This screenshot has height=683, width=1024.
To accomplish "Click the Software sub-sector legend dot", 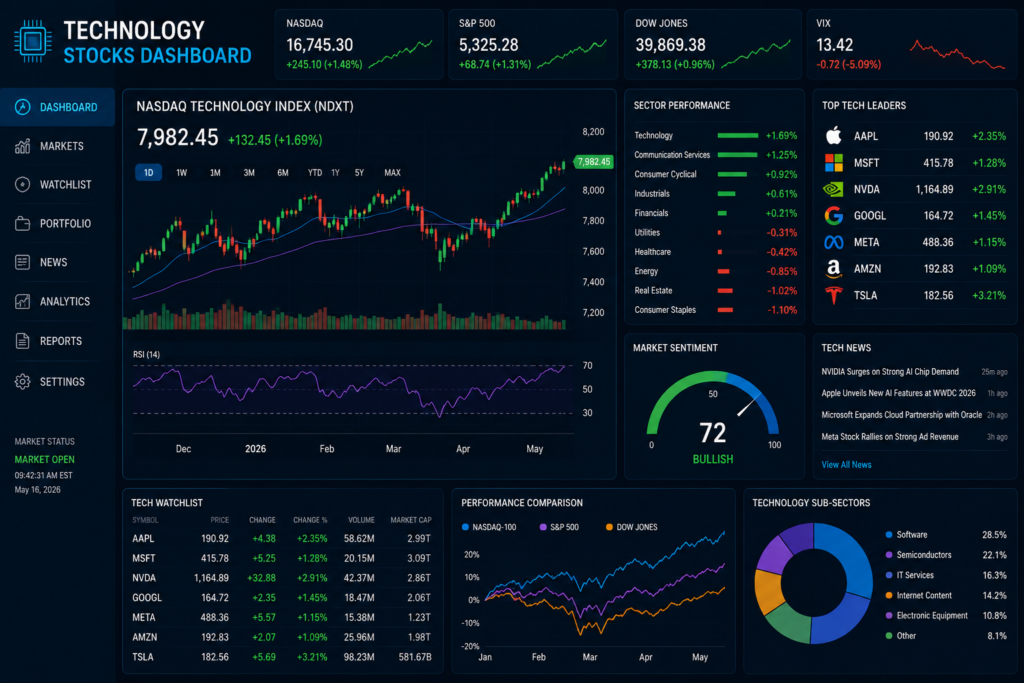I will coord(889,535).
